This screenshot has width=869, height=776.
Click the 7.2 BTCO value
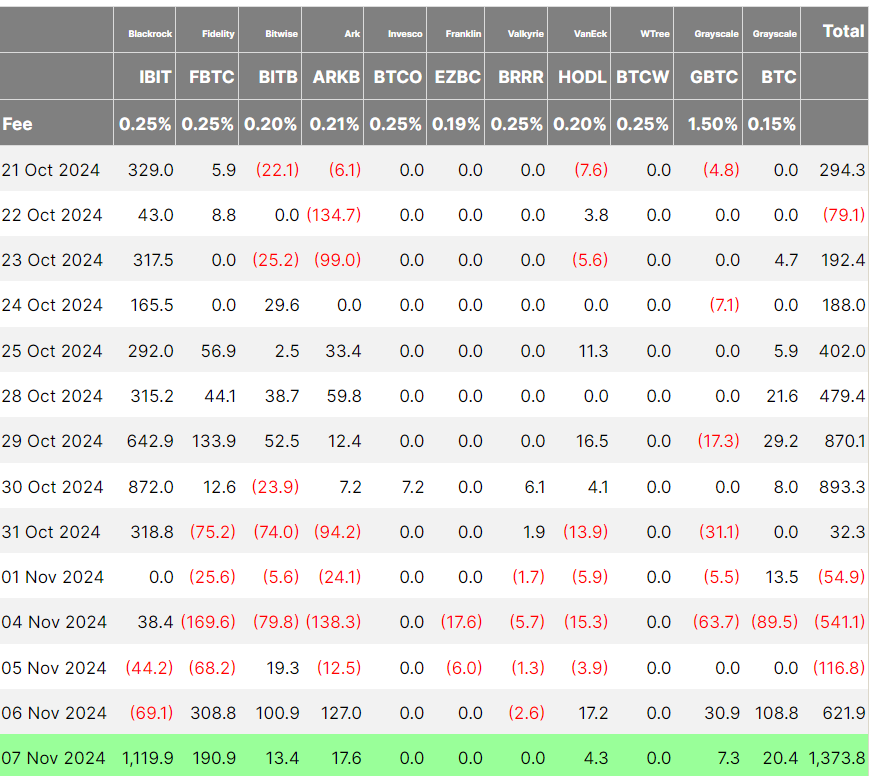tap(413, 487)
